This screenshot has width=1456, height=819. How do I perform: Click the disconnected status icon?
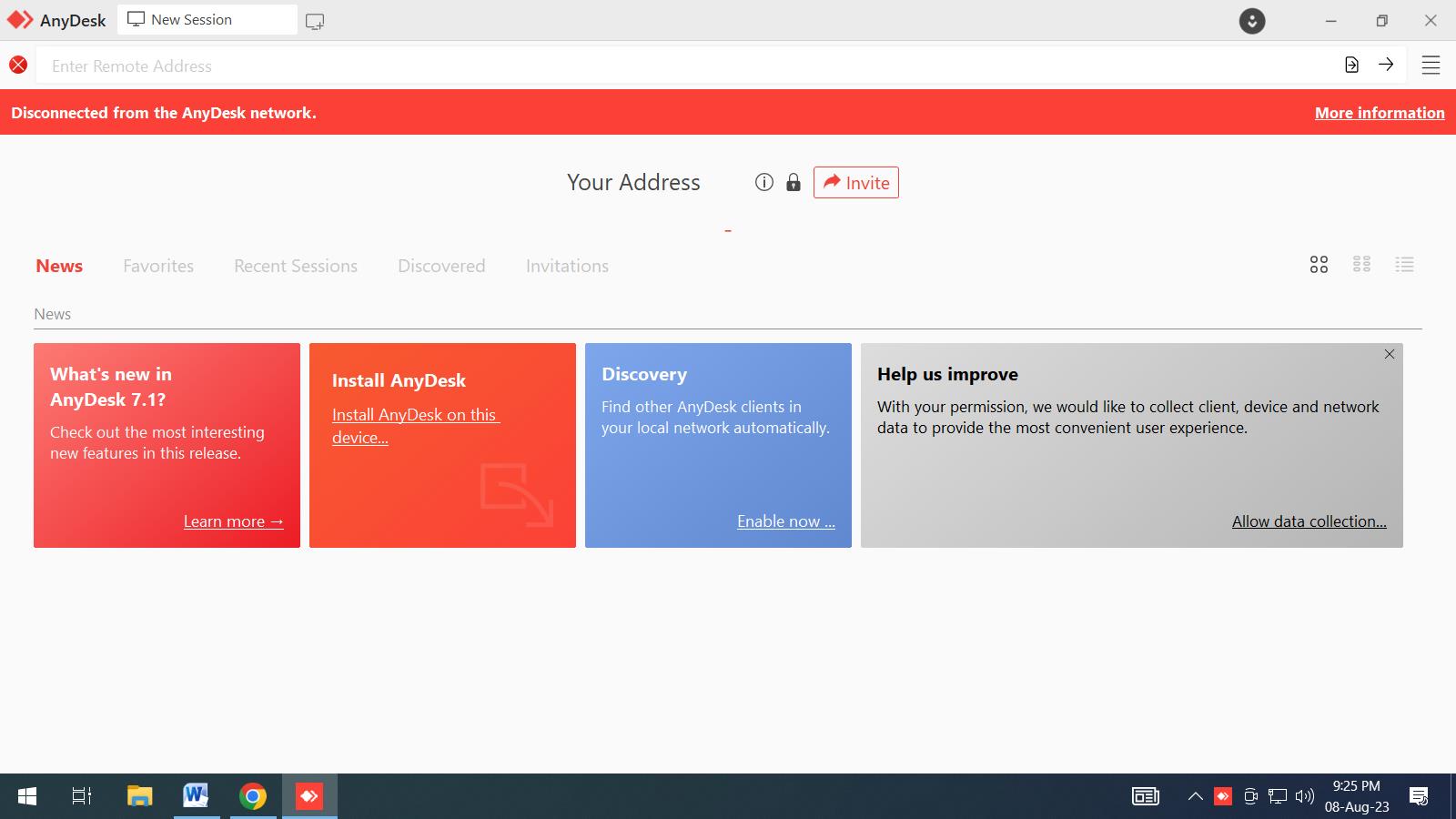coord(18,66)
